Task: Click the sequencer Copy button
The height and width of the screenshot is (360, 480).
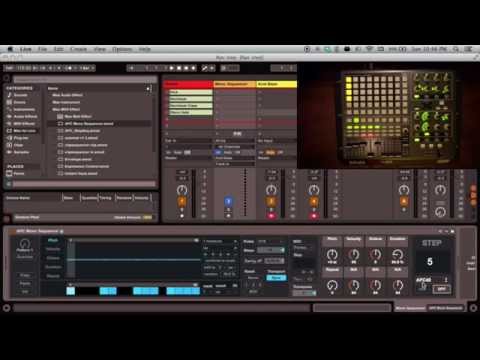Action: point(25,276)
